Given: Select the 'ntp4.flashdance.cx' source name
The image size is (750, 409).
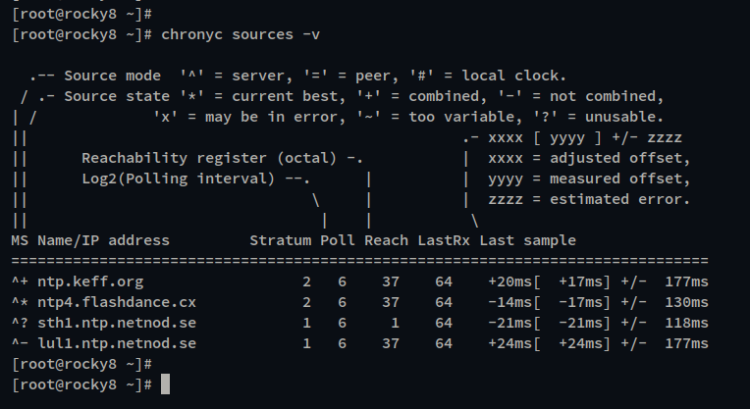Looking at the screenshot, I should (117, 302).
